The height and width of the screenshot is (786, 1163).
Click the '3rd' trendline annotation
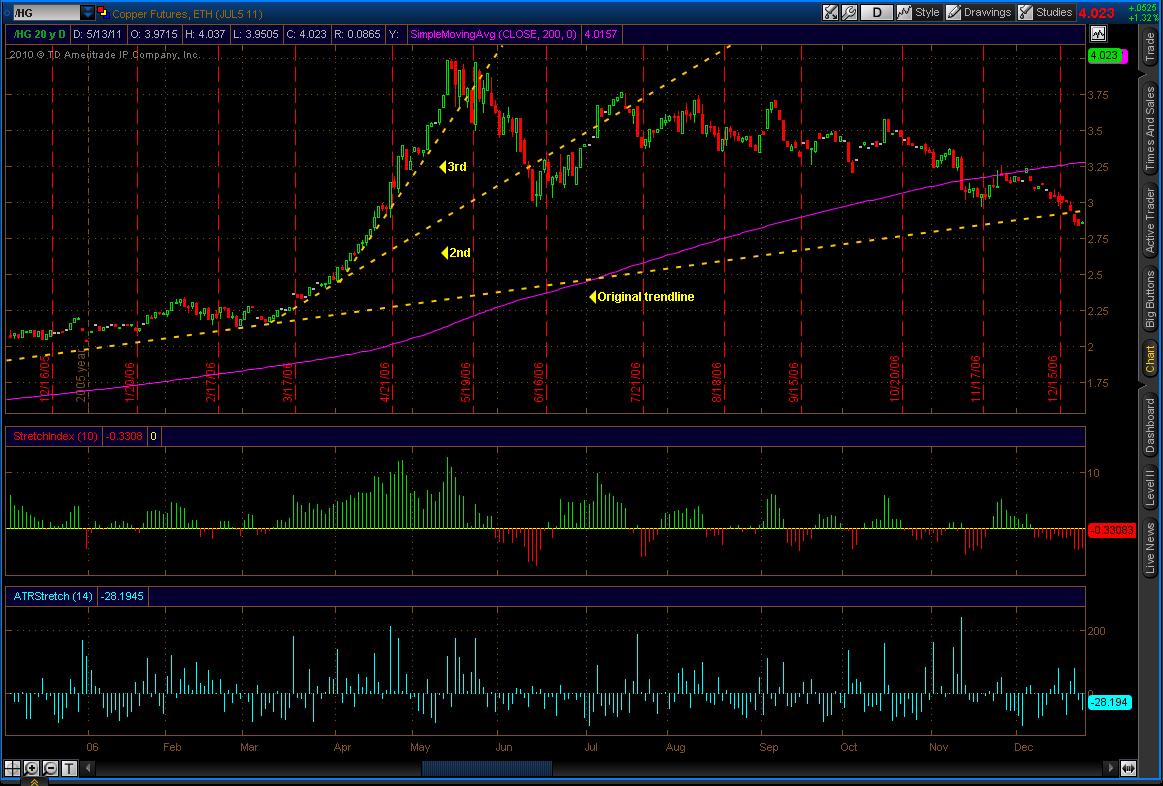(453, 167)
